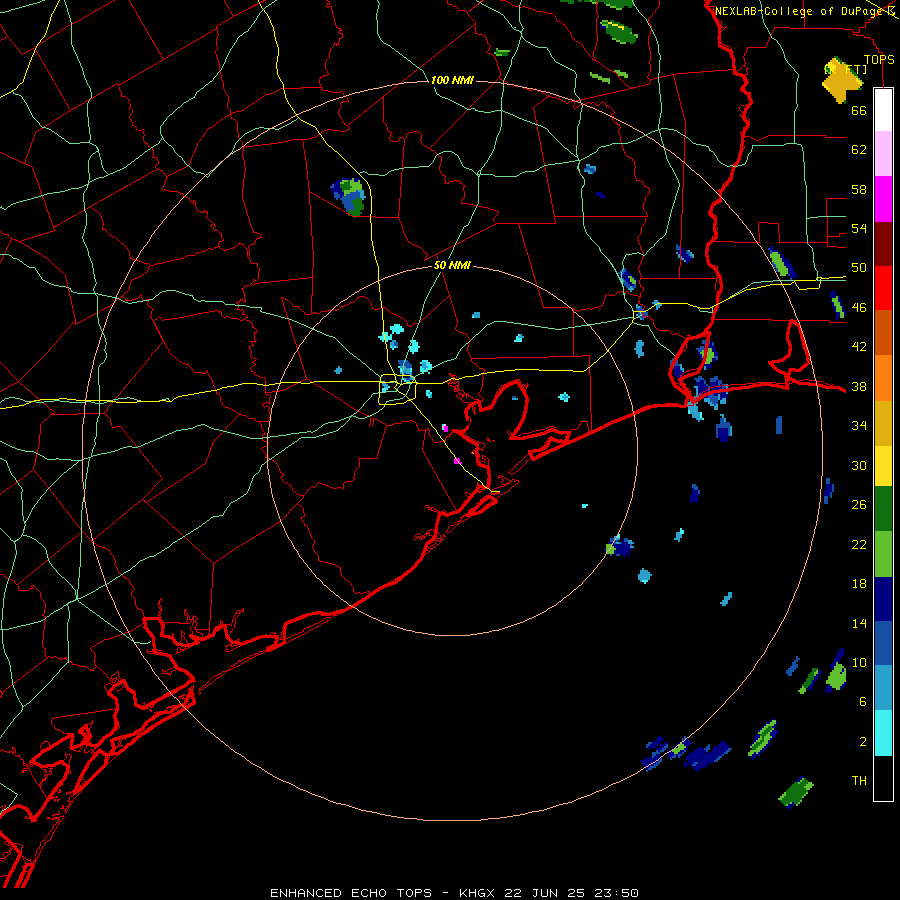Pick the dark green legend color segment

[883, 509]
